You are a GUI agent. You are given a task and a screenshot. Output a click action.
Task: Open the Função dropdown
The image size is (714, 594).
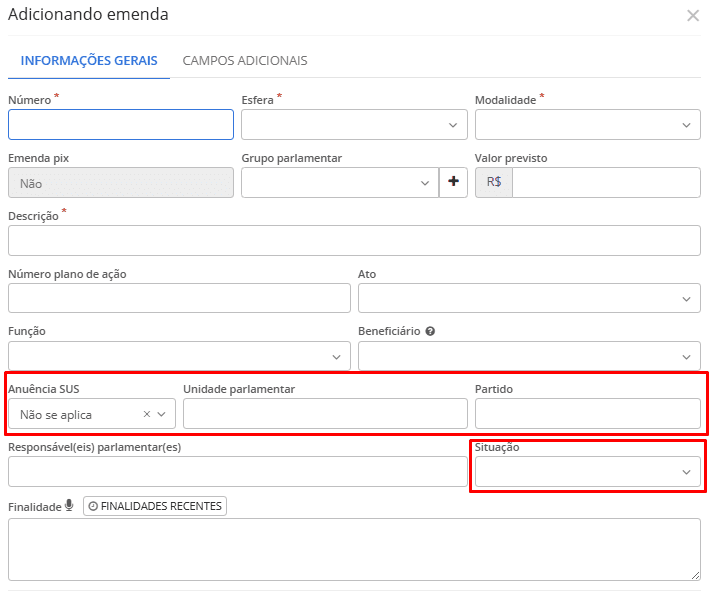pyautogui.click(x=179, y=357)
